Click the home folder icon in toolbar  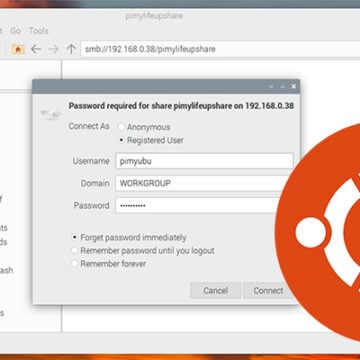pos(18,49)
